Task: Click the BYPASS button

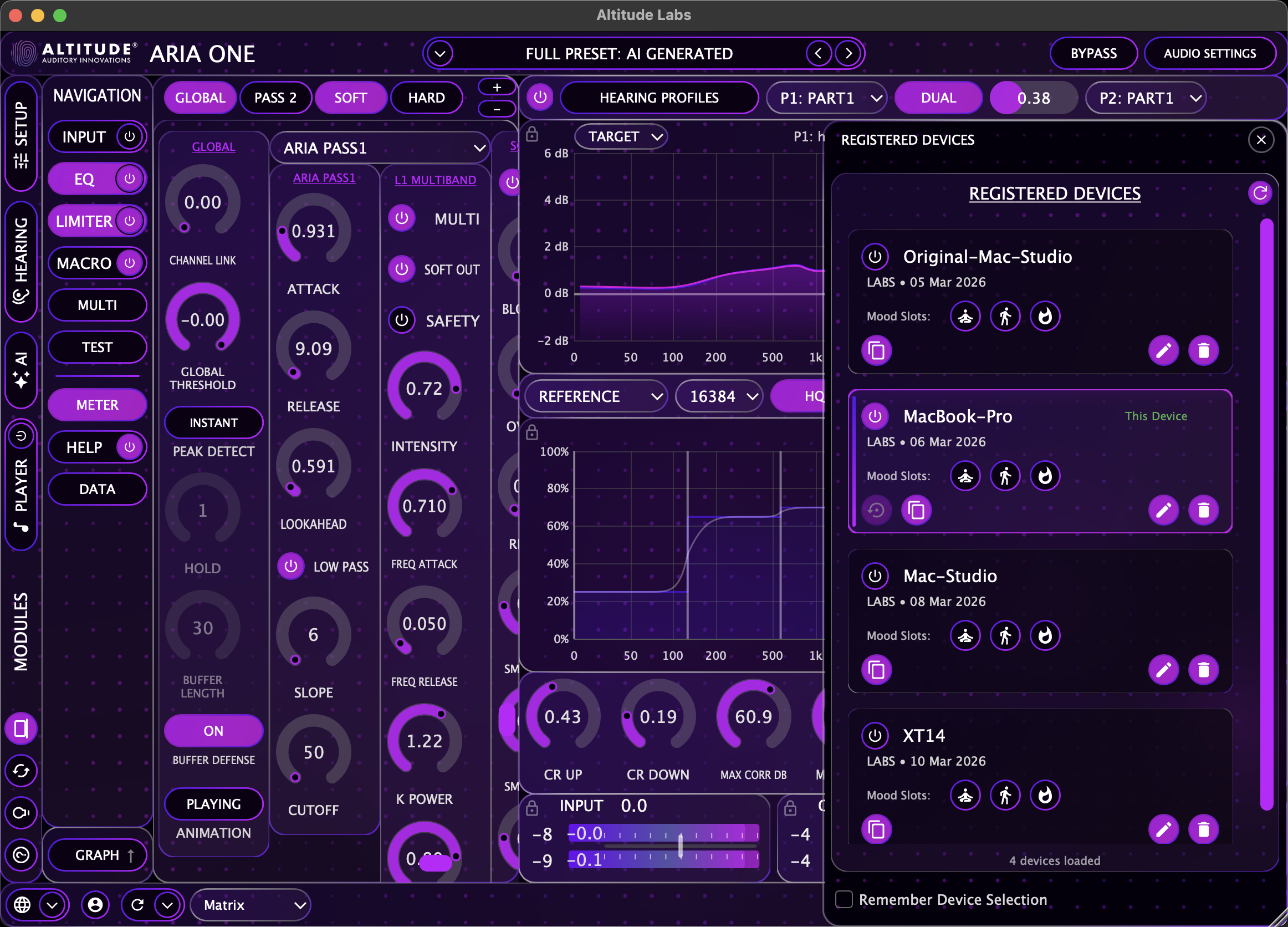Action: point(1093,53)
